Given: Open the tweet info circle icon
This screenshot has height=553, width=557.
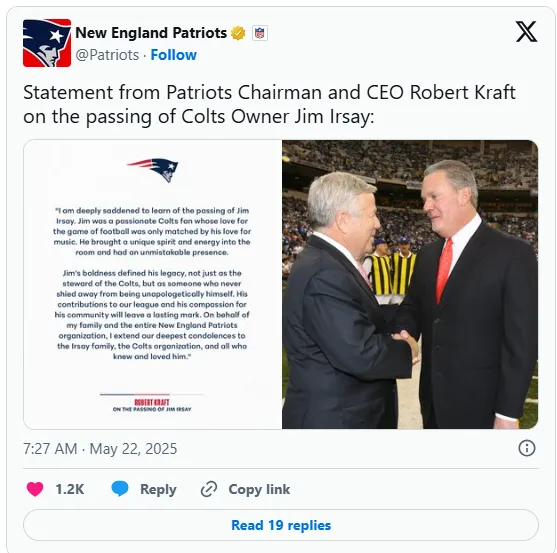Looking at the screenshot, I should tap(526, 448).
